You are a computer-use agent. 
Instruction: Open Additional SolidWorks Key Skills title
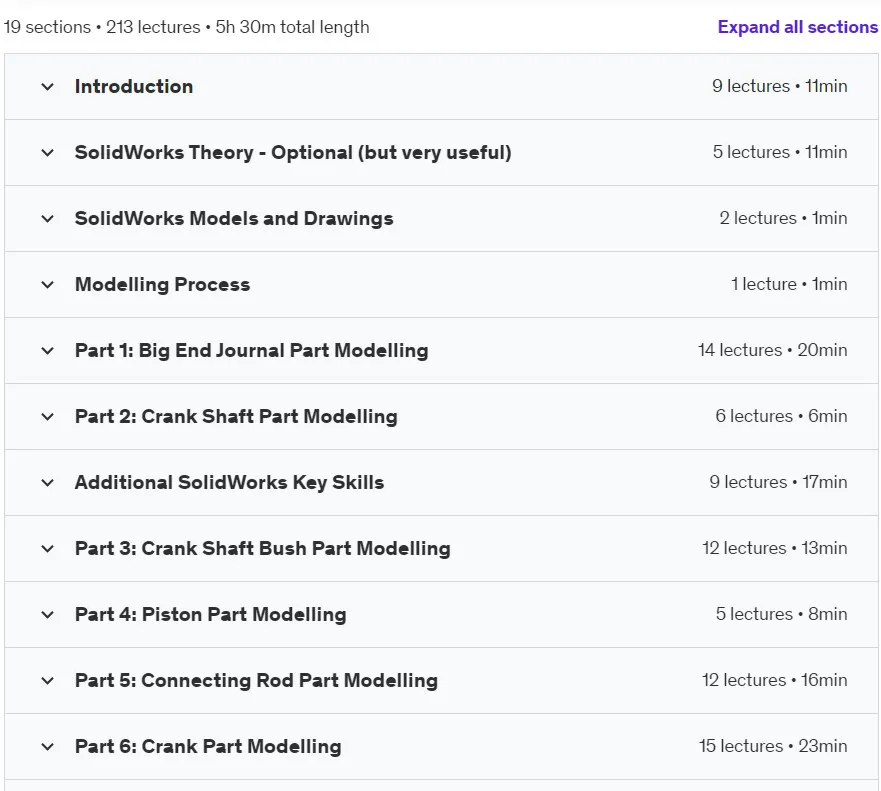coord(229,483)
